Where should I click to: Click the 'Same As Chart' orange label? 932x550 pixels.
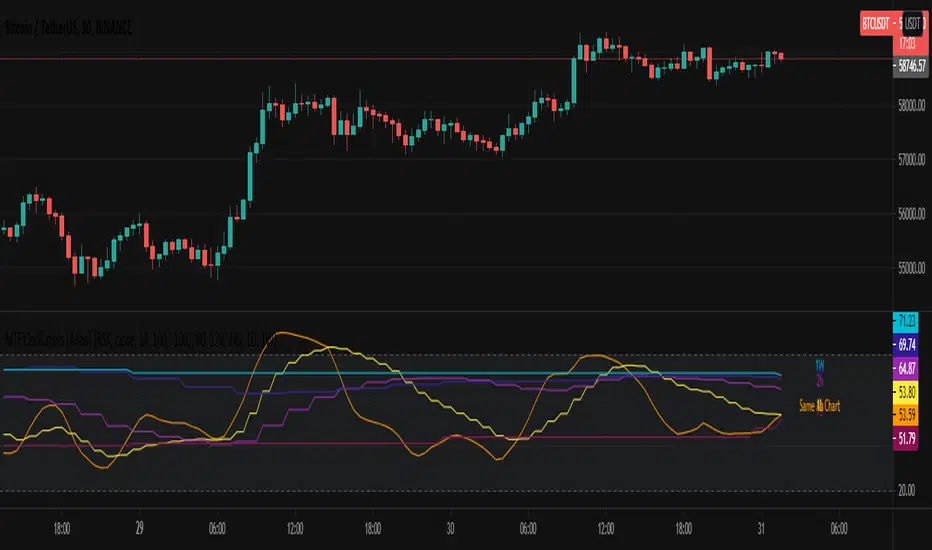[820, 406]
